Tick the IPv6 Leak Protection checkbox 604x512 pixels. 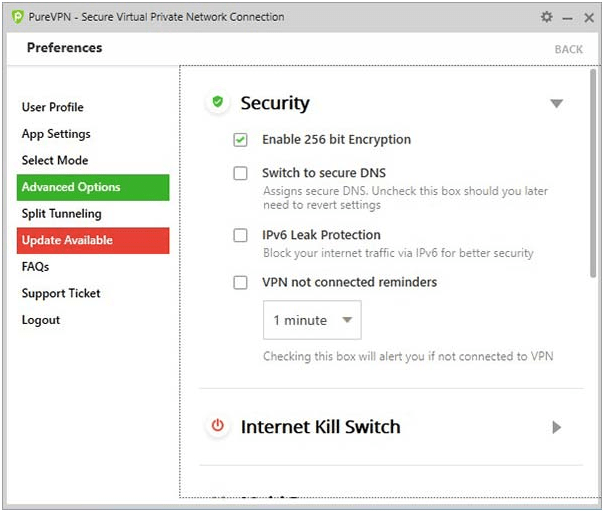[240, 235]
